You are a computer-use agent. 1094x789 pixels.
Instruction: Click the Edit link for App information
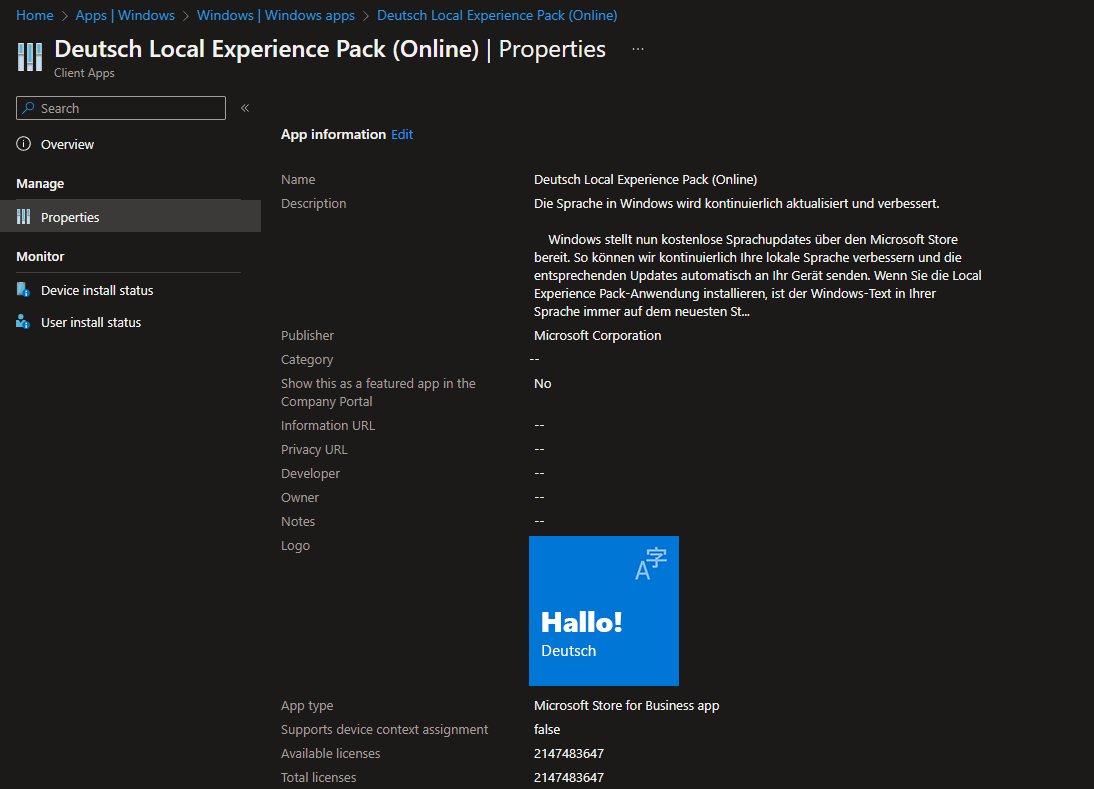(402, 134)
